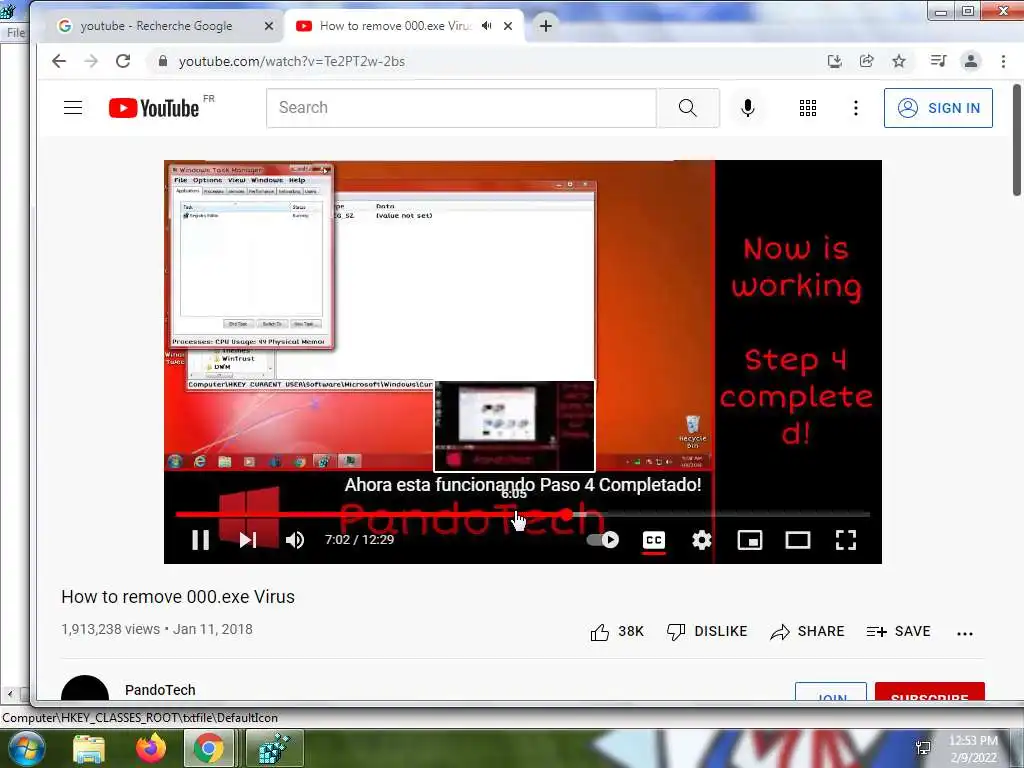Open the PandoTech channel name
1024x768 pixels.
[160, 690]
